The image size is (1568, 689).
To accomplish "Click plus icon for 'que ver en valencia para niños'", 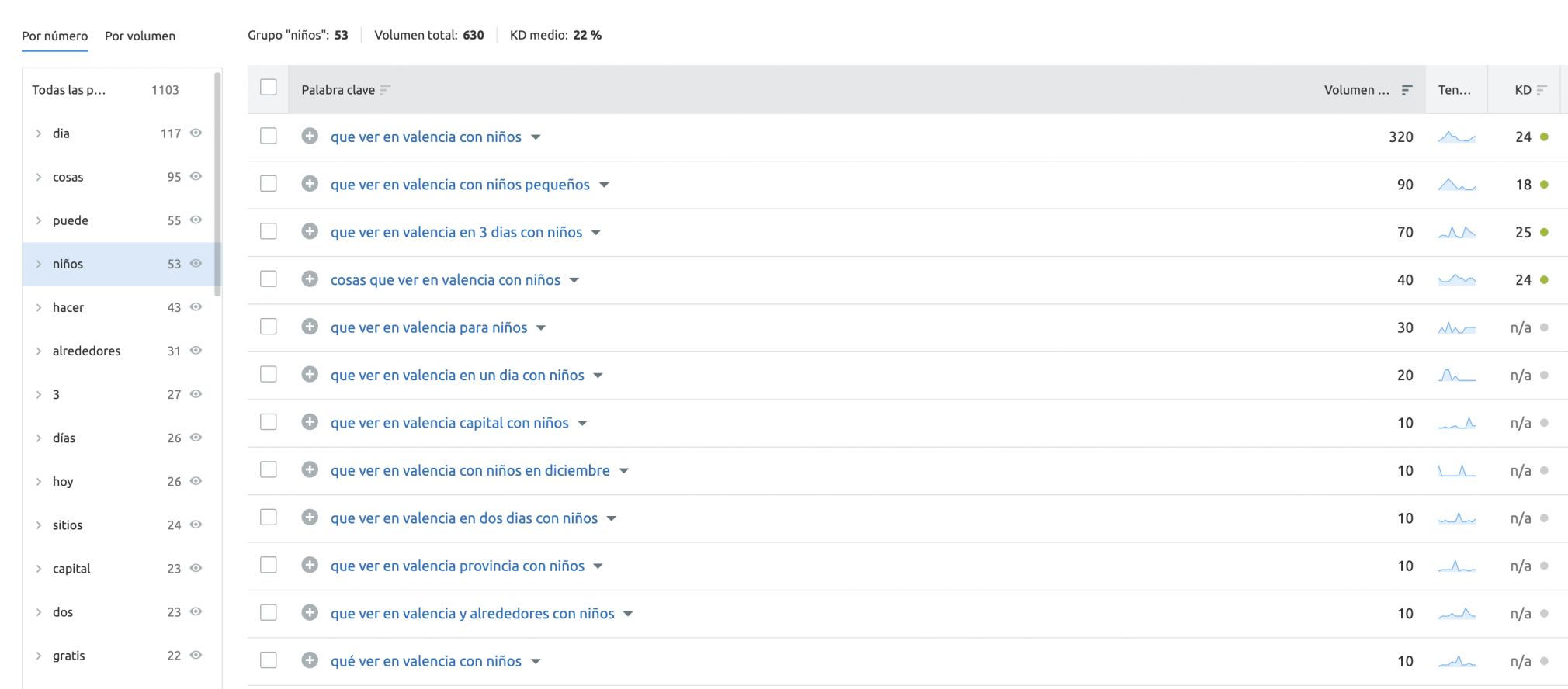I will tap(310, 327).
